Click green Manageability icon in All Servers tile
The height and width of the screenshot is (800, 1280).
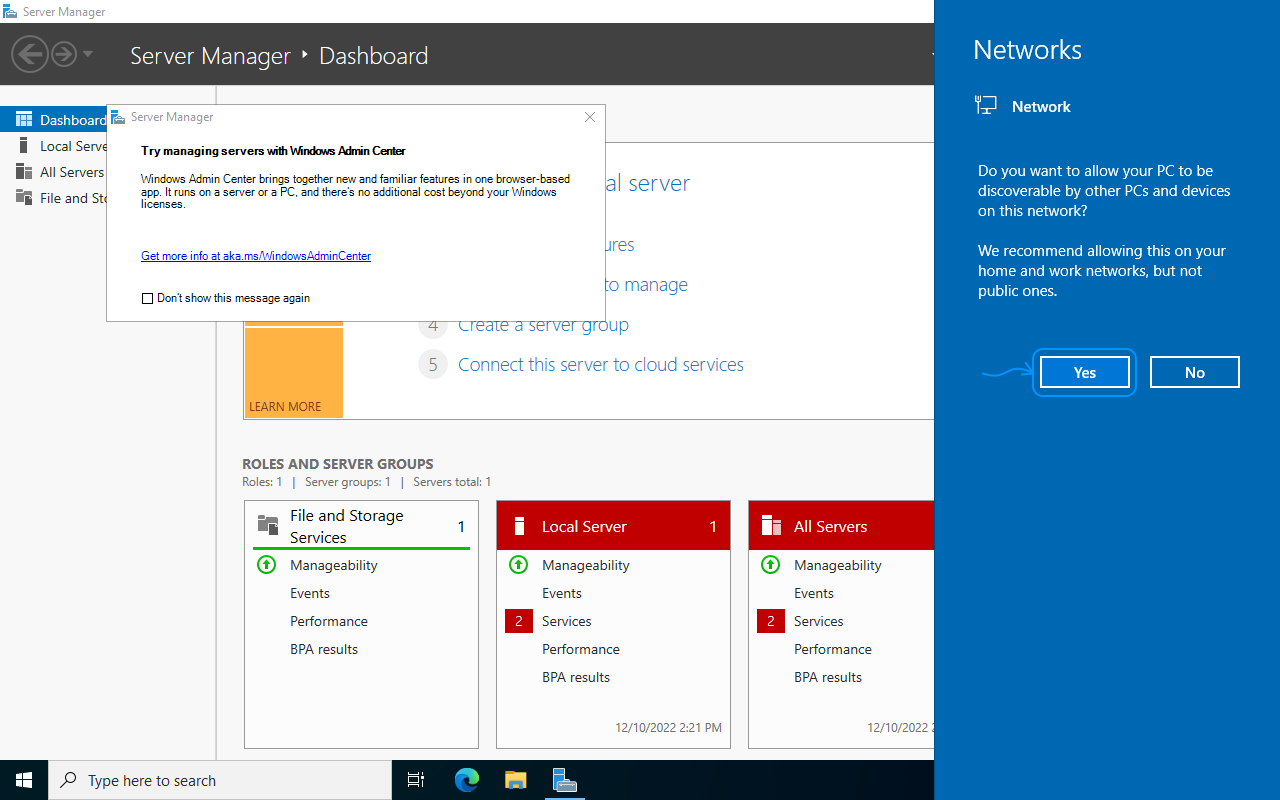pos(770,565)
